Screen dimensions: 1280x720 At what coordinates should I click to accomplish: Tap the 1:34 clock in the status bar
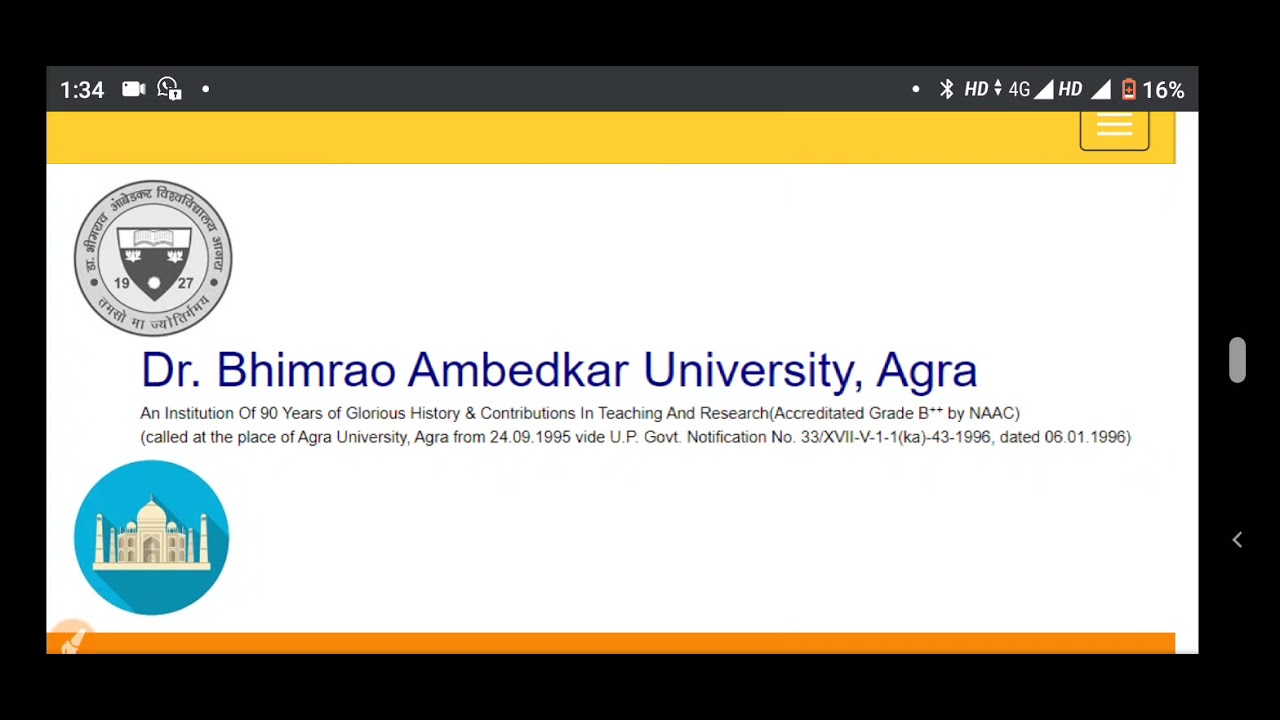(x=82, y=90)
